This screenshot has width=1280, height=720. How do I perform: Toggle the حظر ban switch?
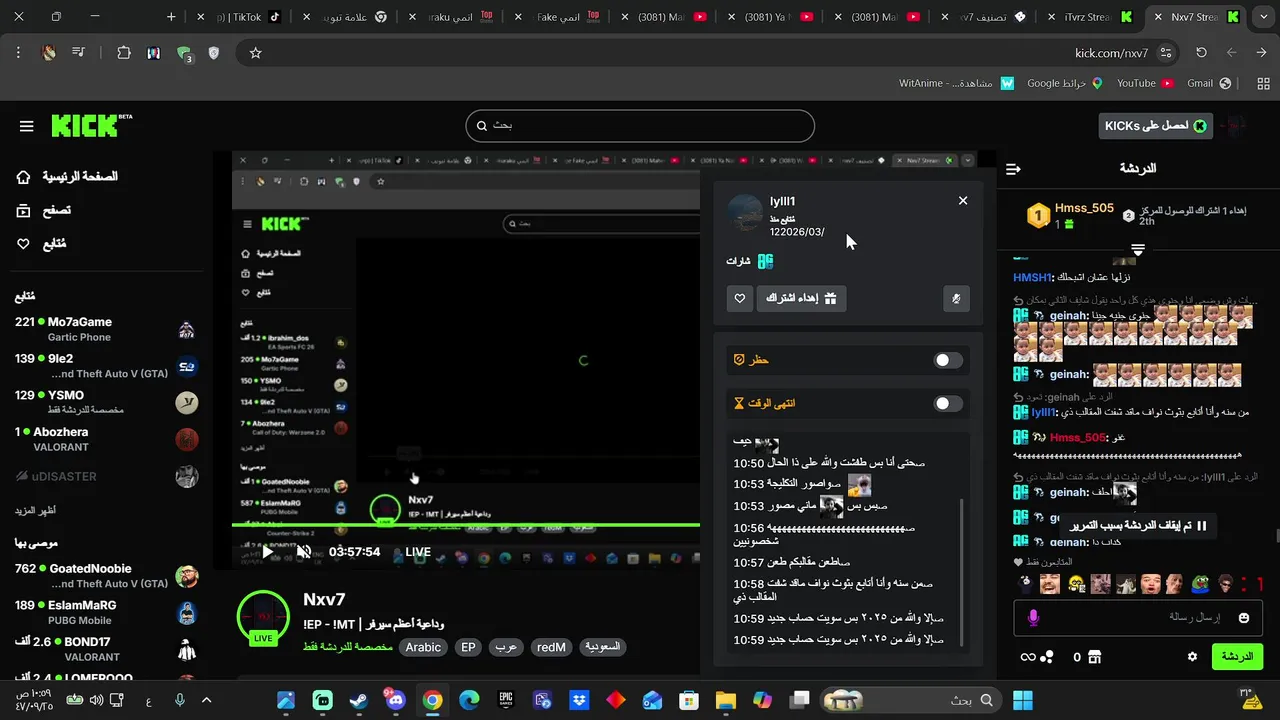coord(947,360)
